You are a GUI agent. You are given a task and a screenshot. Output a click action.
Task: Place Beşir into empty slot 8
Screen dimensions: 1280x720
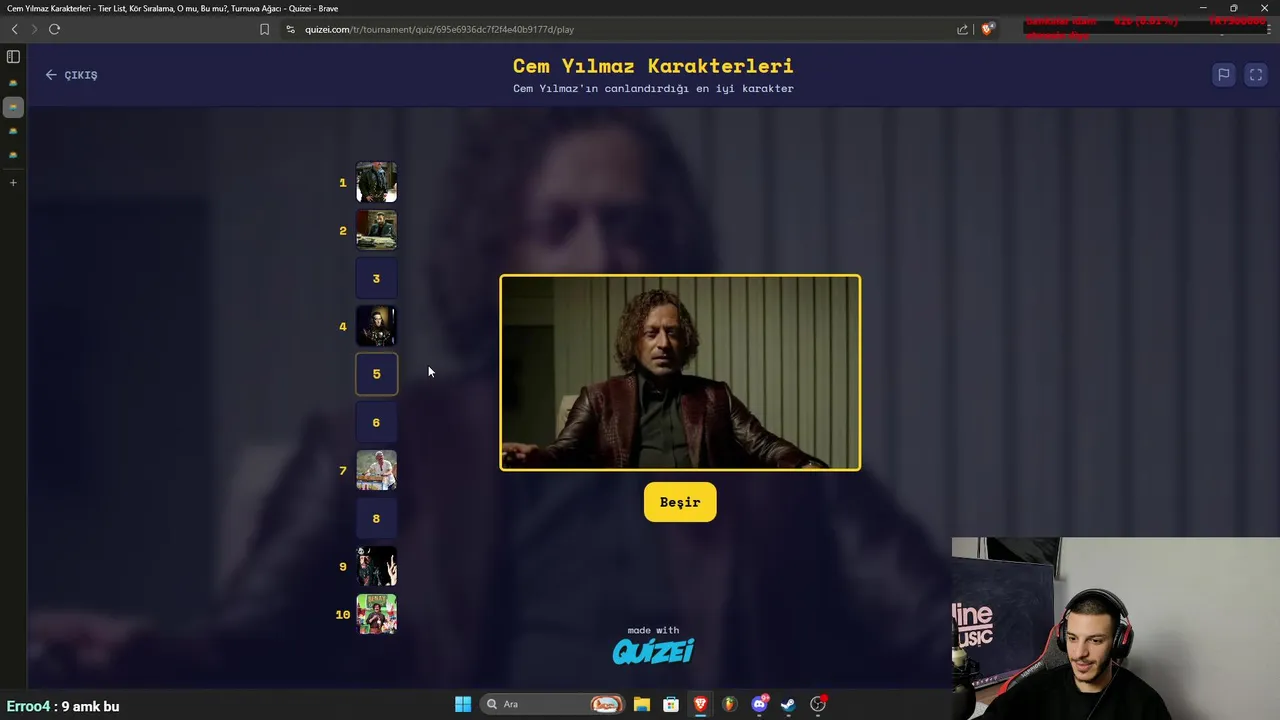376,518
